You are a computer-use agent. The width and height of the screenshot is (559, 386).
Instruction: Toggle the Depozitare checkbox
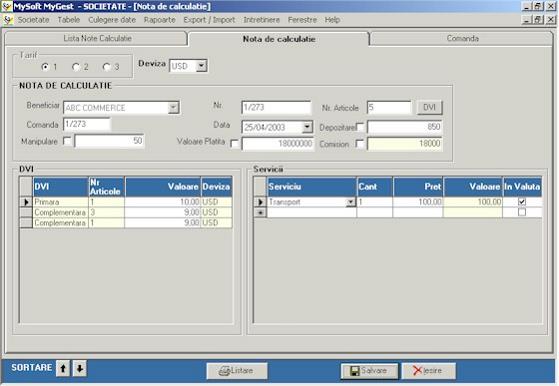click(x=360, y=127)
